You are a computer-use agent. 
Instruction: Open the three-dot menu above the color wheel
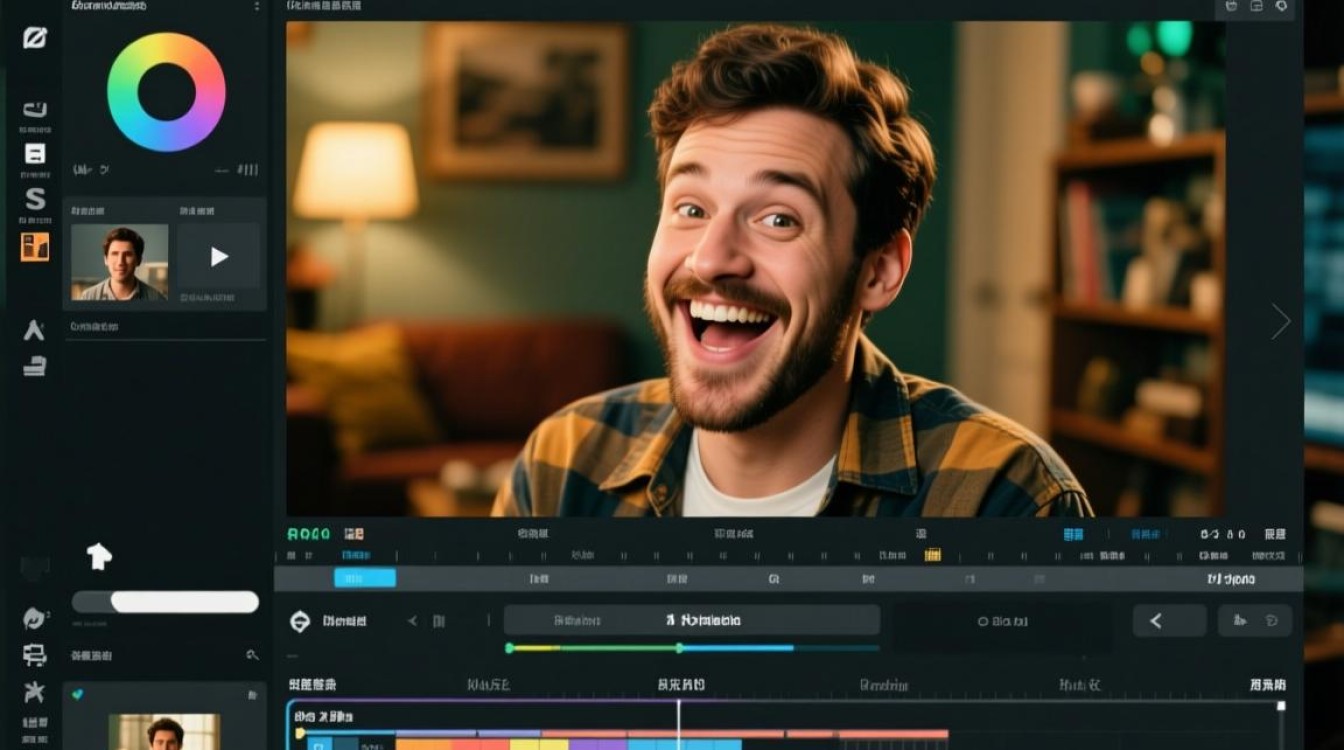257,6
